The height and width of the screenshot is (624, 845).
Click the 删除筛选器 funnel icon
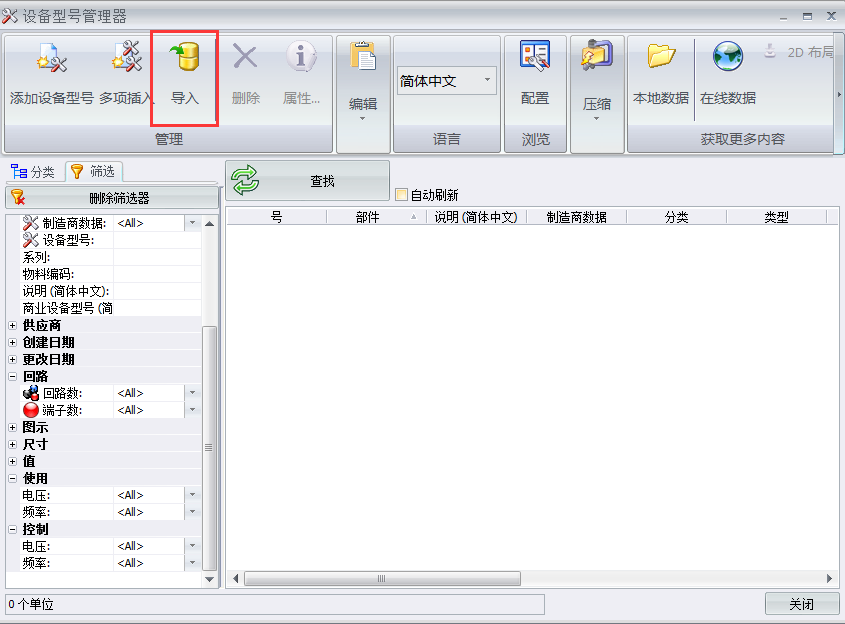click(x=18, y=197)
